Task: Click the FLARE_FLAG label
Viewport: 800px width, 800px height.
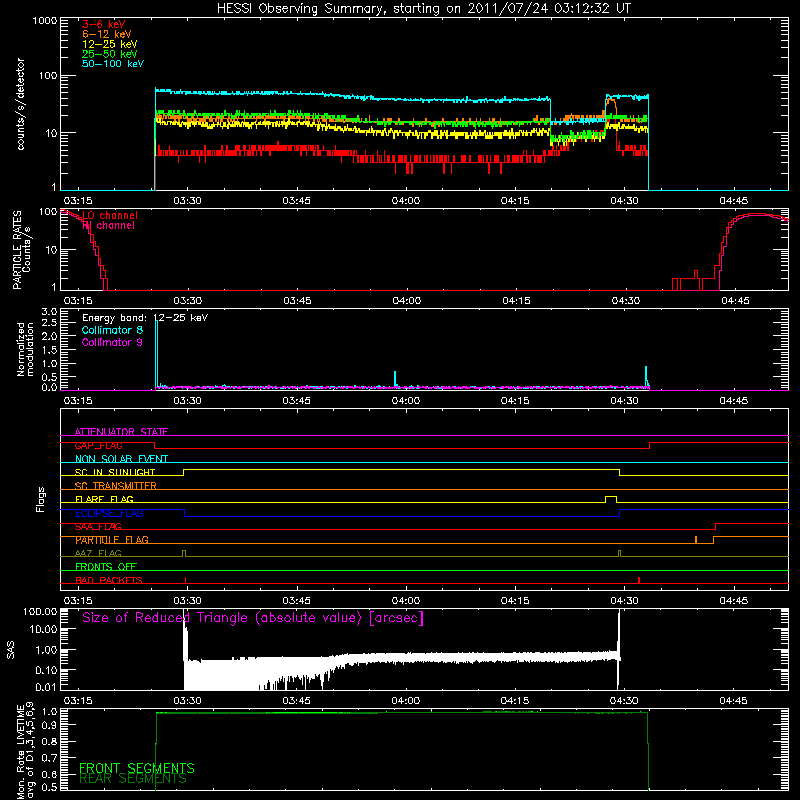Action: 104,499
